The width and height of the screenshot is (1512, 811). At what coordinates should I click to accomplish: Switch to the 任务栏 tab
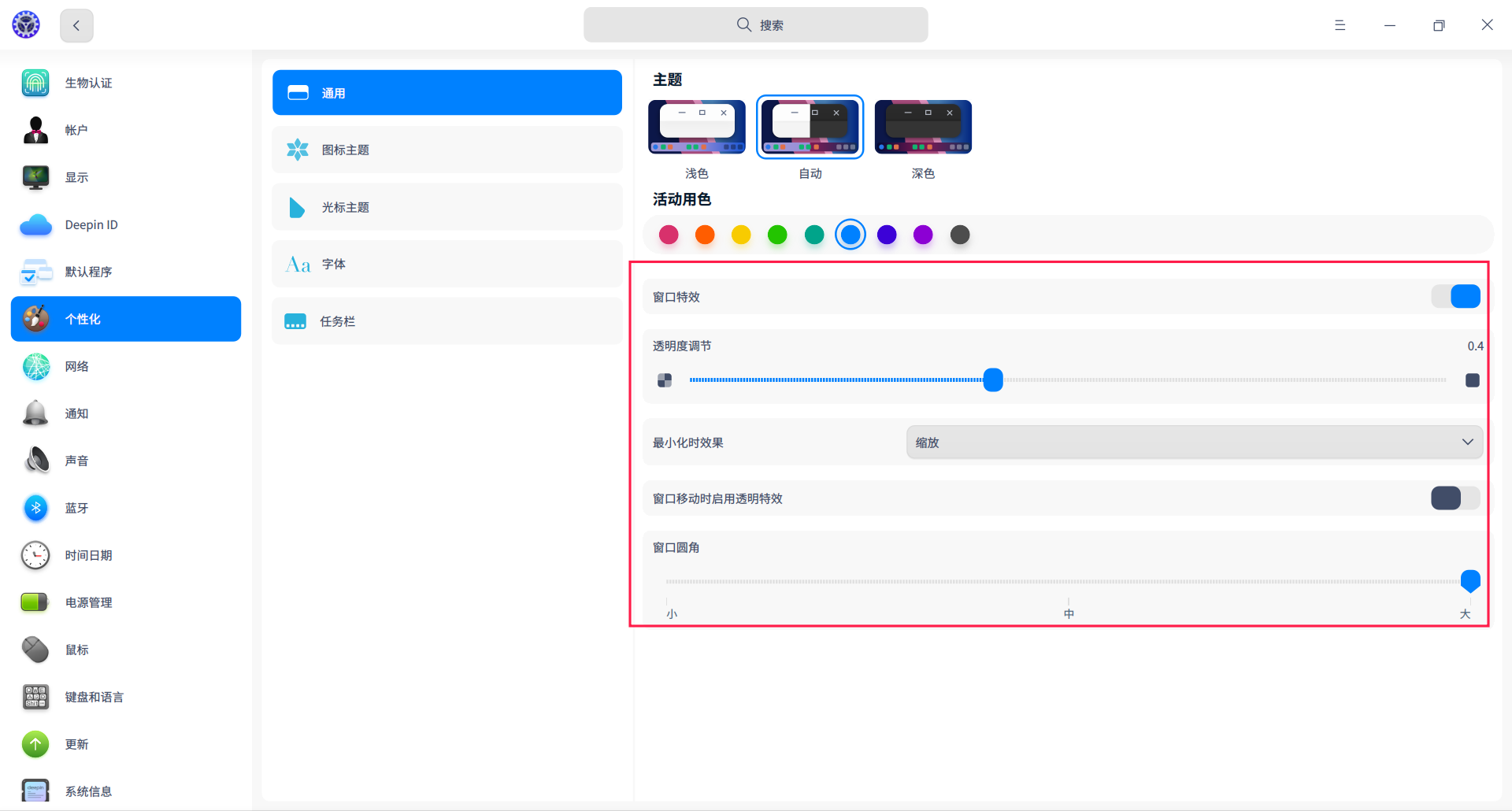[x=447, y=320]
